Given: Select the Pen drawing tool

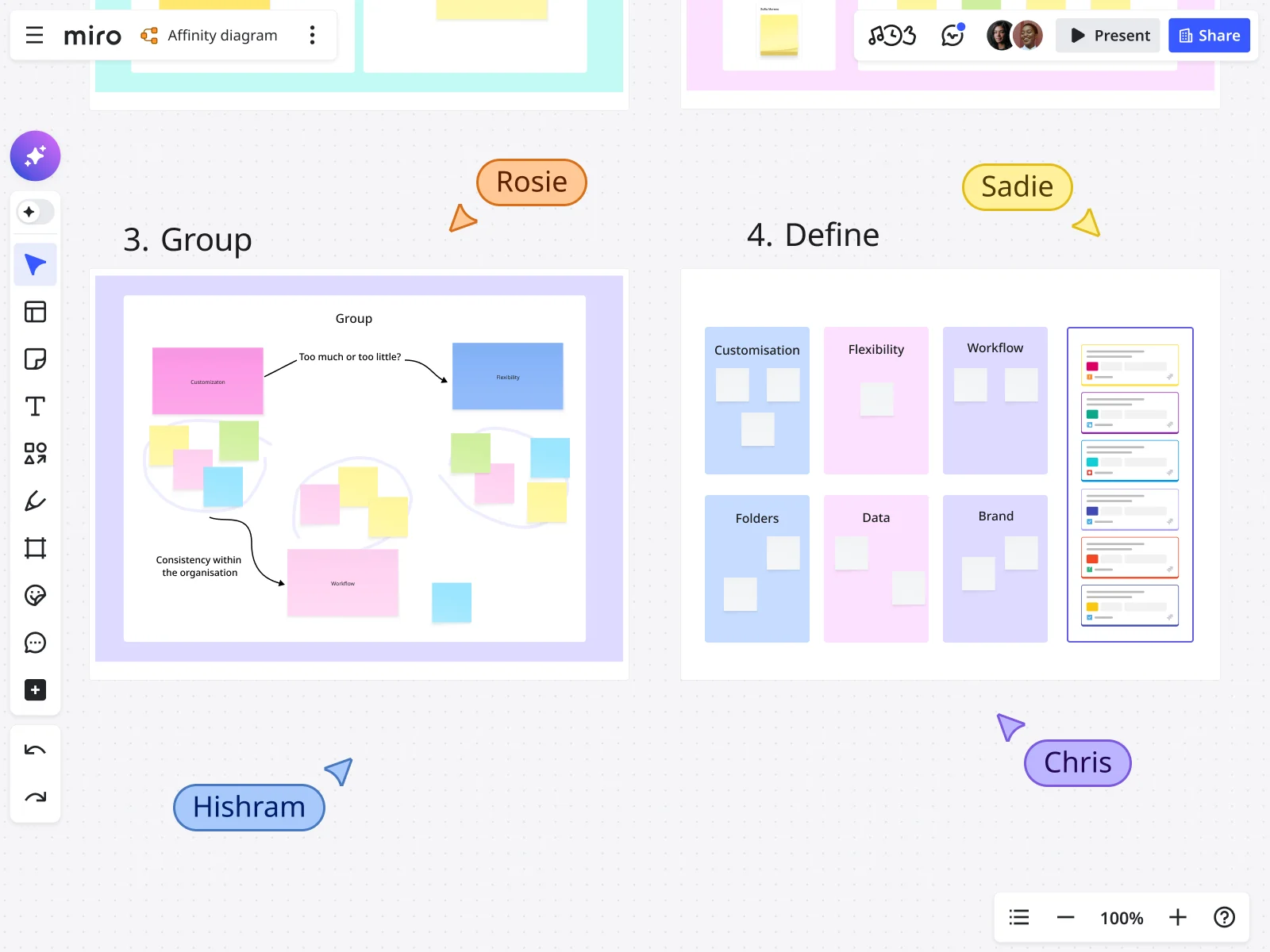Looking at the screenshot, I should point(35,500).
